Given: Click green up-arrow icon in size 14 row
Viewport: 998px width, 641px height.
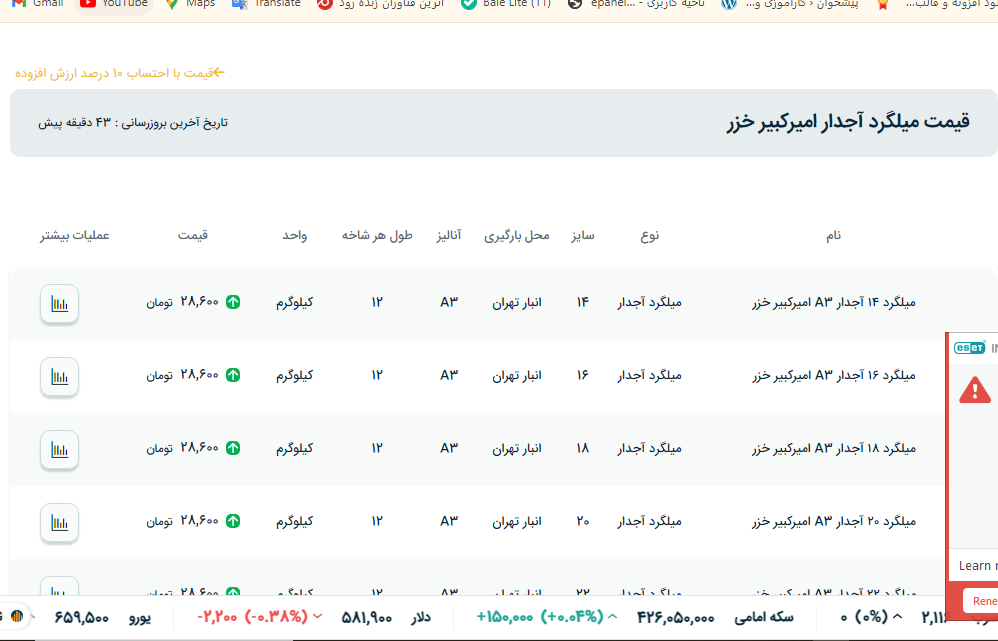Looking at the screenshot, I should coord(233,302).
